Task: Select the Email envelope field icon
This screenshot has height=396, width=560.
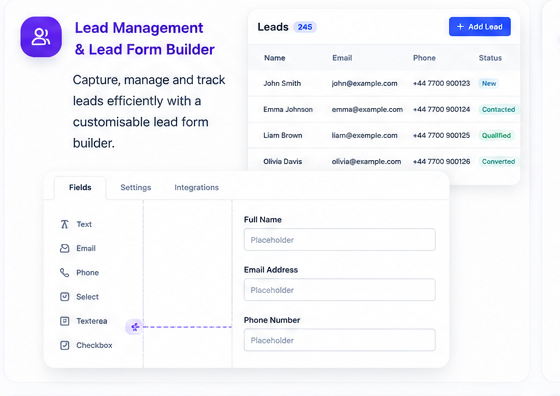Action: (x=64, y=248)
